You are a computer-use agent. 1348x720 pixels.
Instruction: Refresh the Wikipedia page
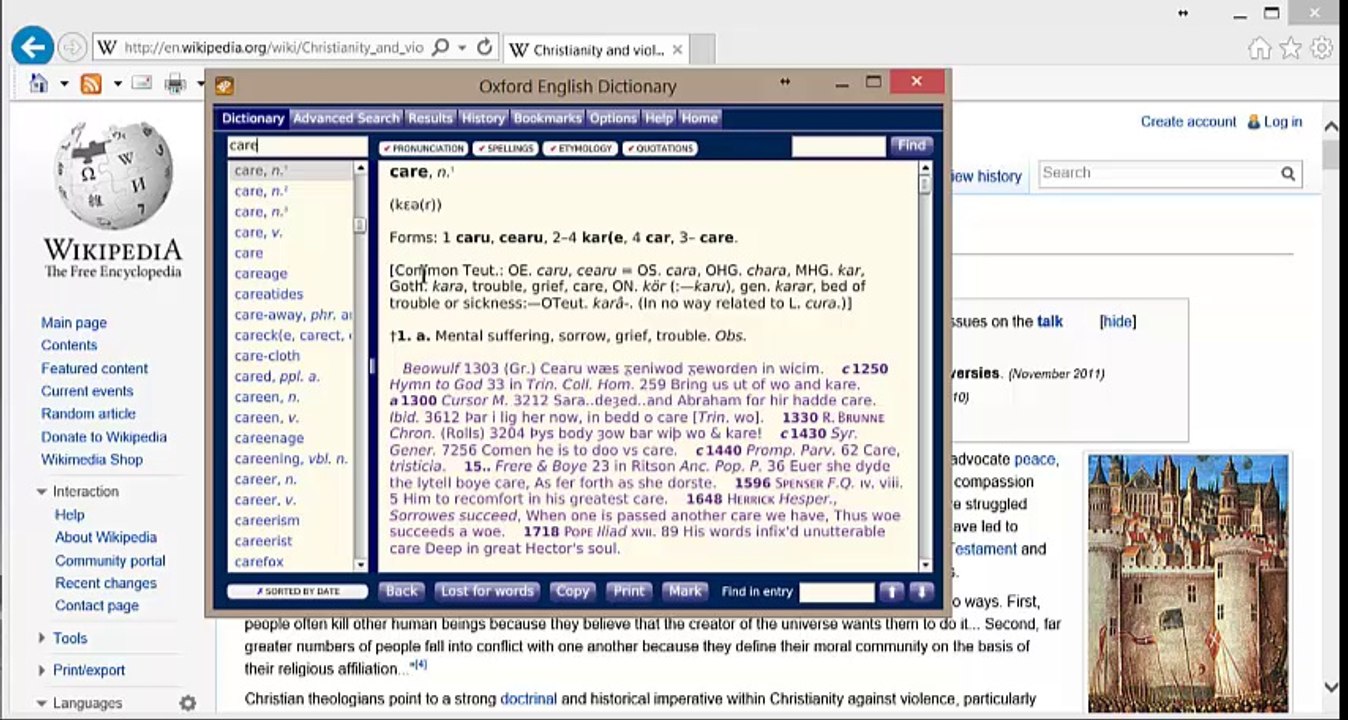pyautogui.click(x=485, y=47)
